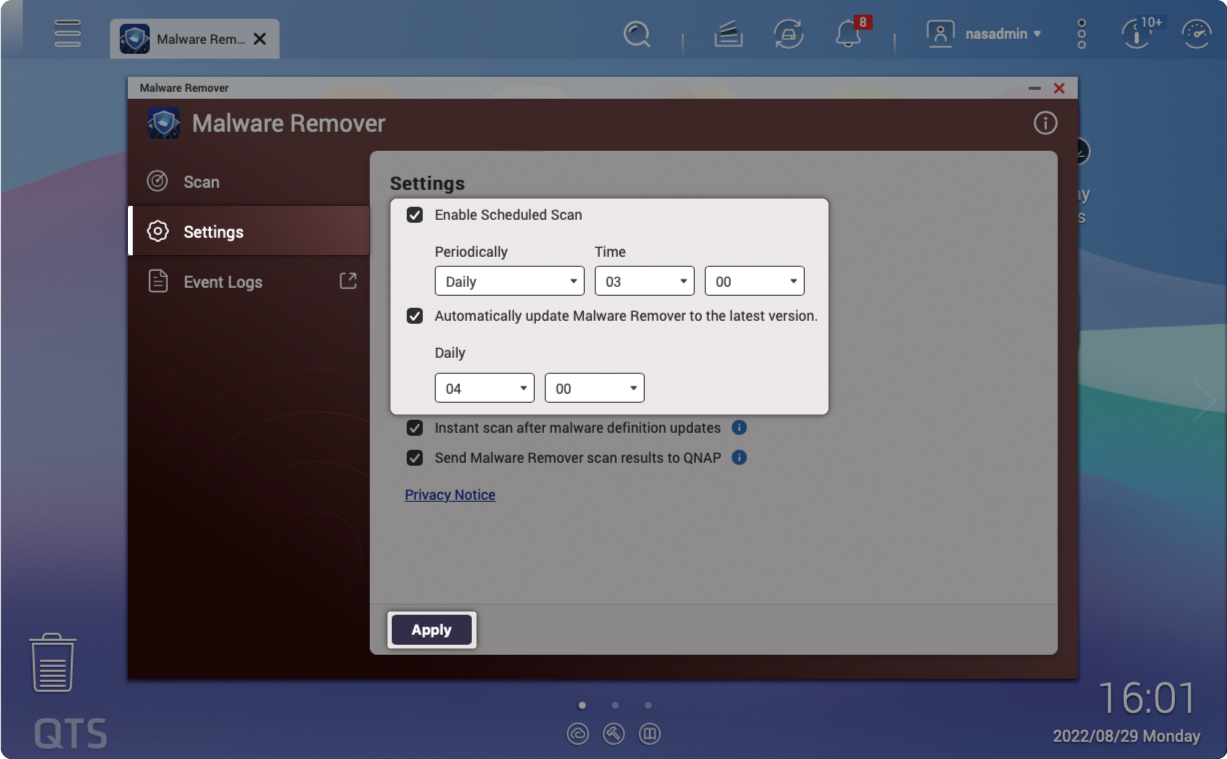
Task: Close the Malware Remover taskbar tab
Action: tap(260, 39)
